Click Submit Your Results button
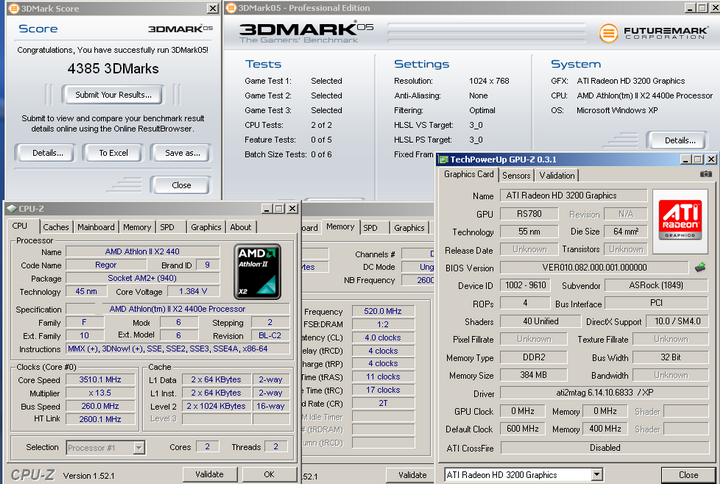This screenshot has height=484, width=720. coord(113,95)
